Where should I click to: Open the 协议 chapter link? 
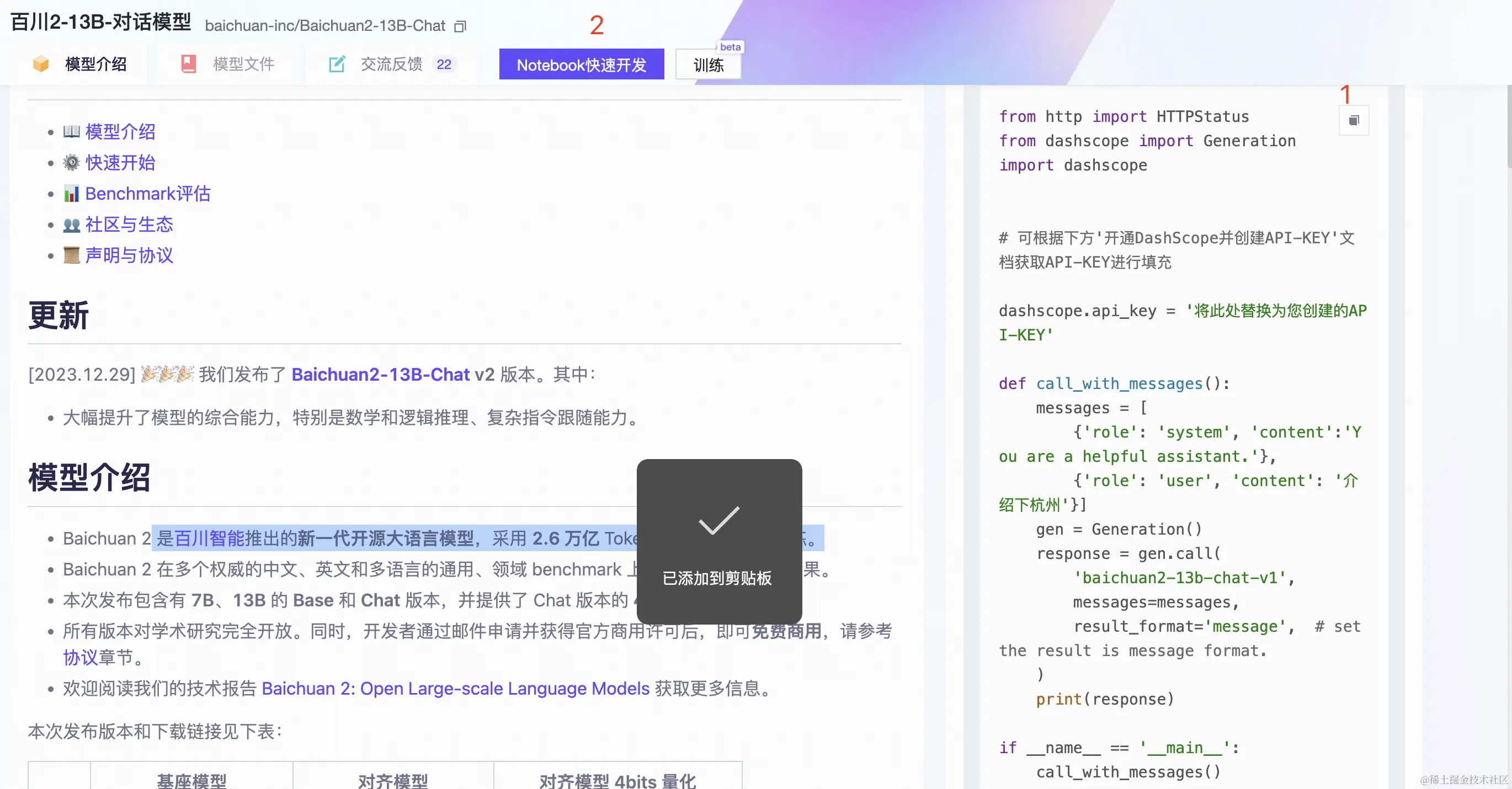point(81,658)
